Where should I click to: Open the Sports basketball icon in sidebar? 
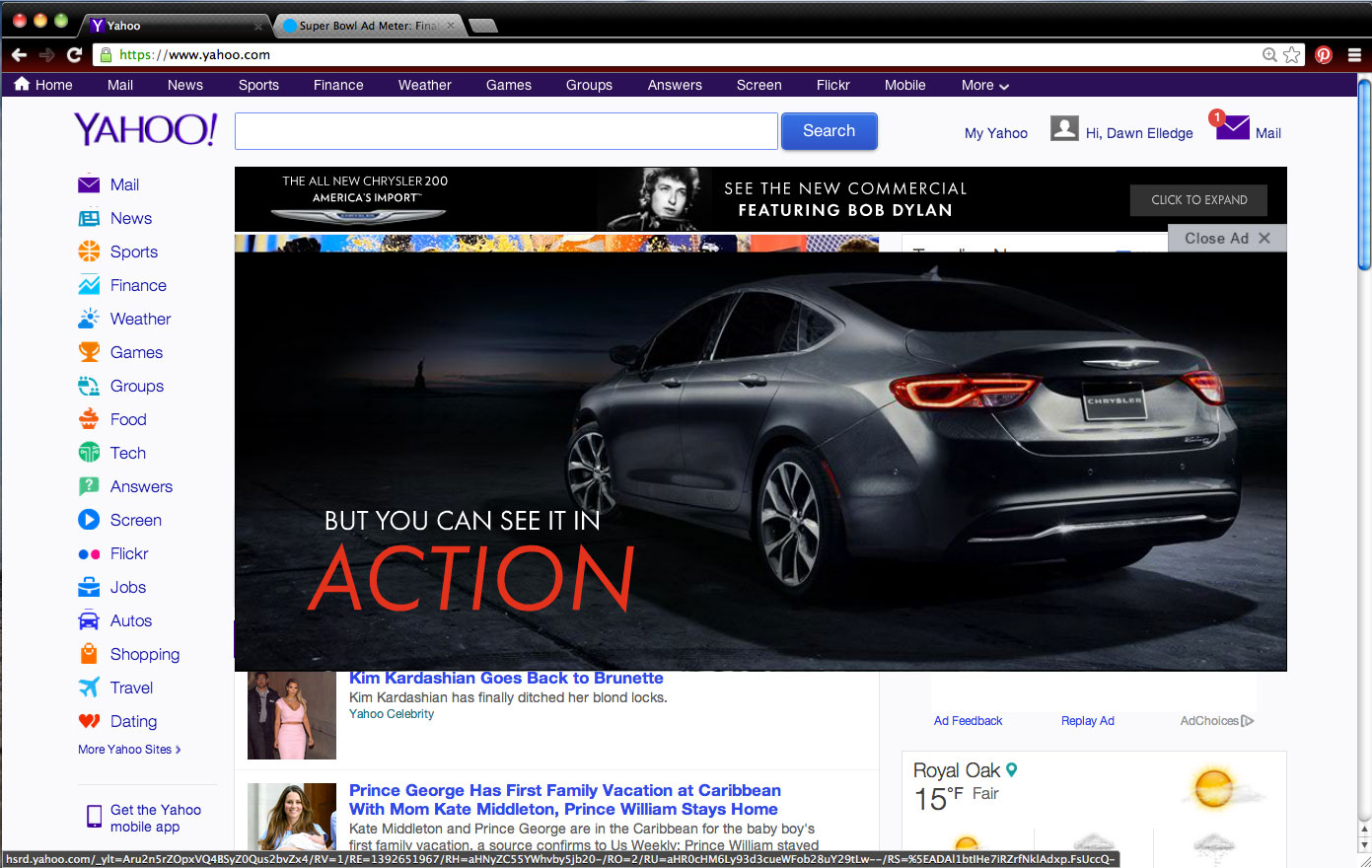89,252
